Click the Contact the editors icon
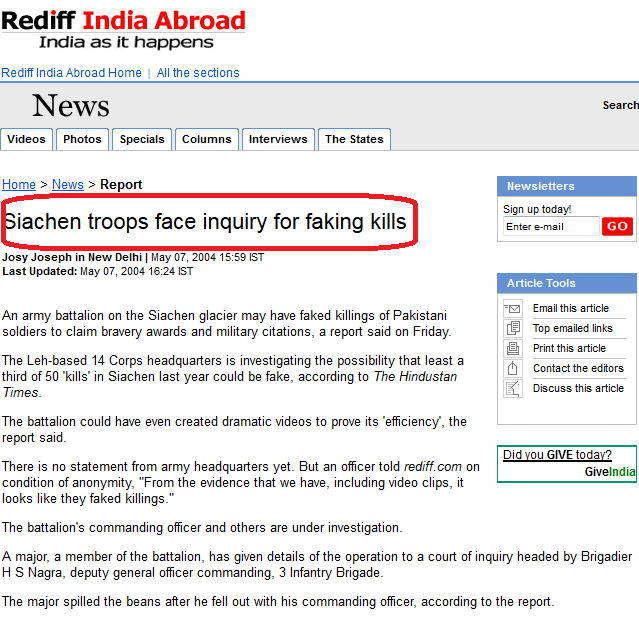 tap(513, 368)
